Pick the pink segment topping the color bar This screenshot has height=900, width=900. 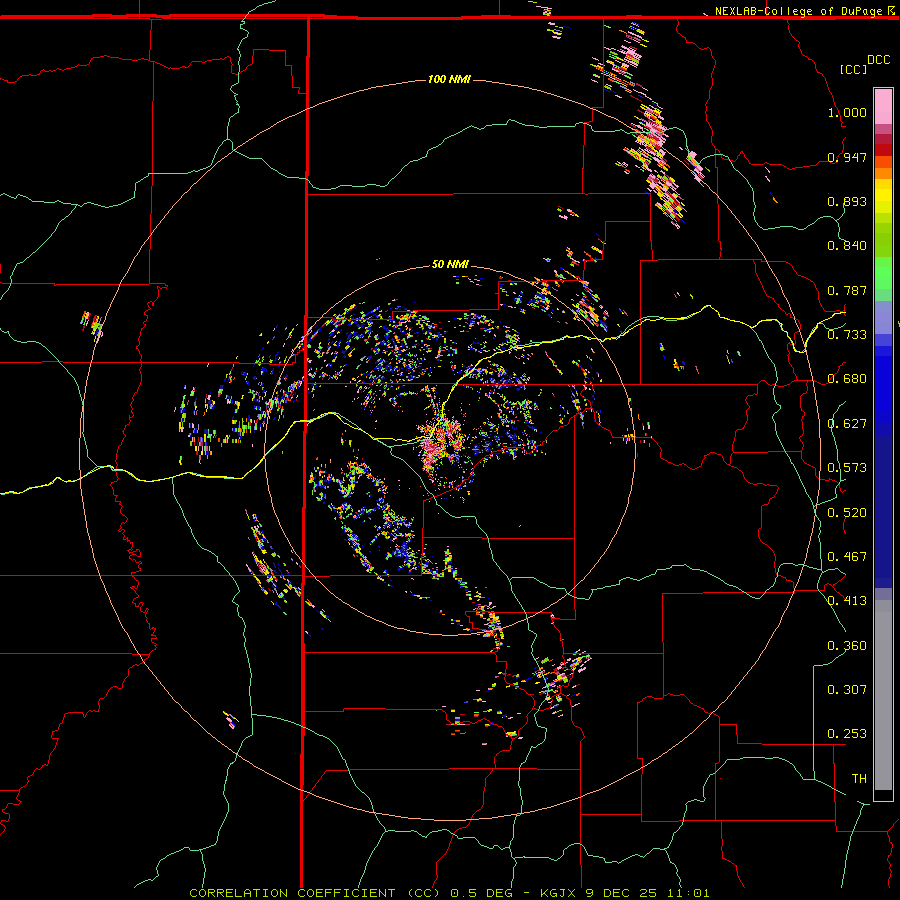883,106
